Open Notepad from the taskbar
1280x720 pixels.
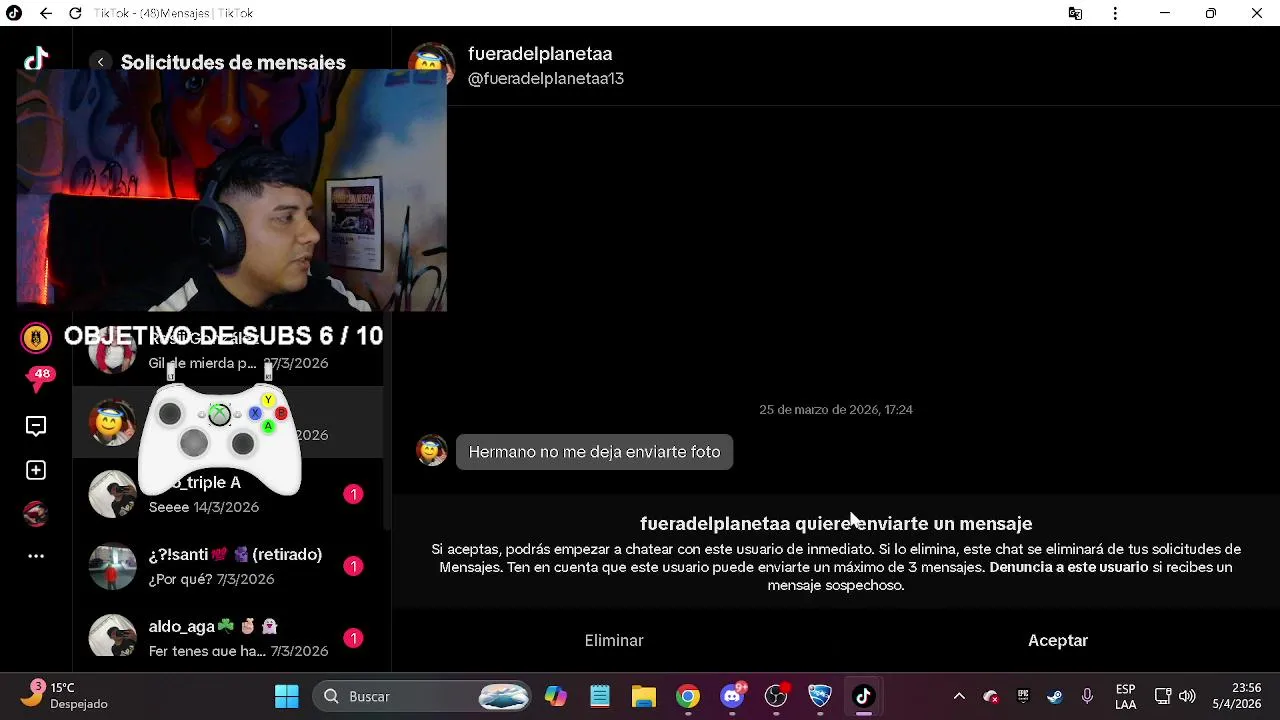(x=600, y=696)
